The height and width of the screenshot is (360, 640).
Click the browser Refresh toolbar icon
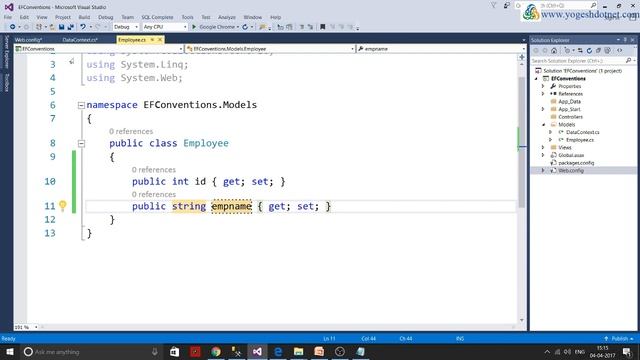(245, 27)
